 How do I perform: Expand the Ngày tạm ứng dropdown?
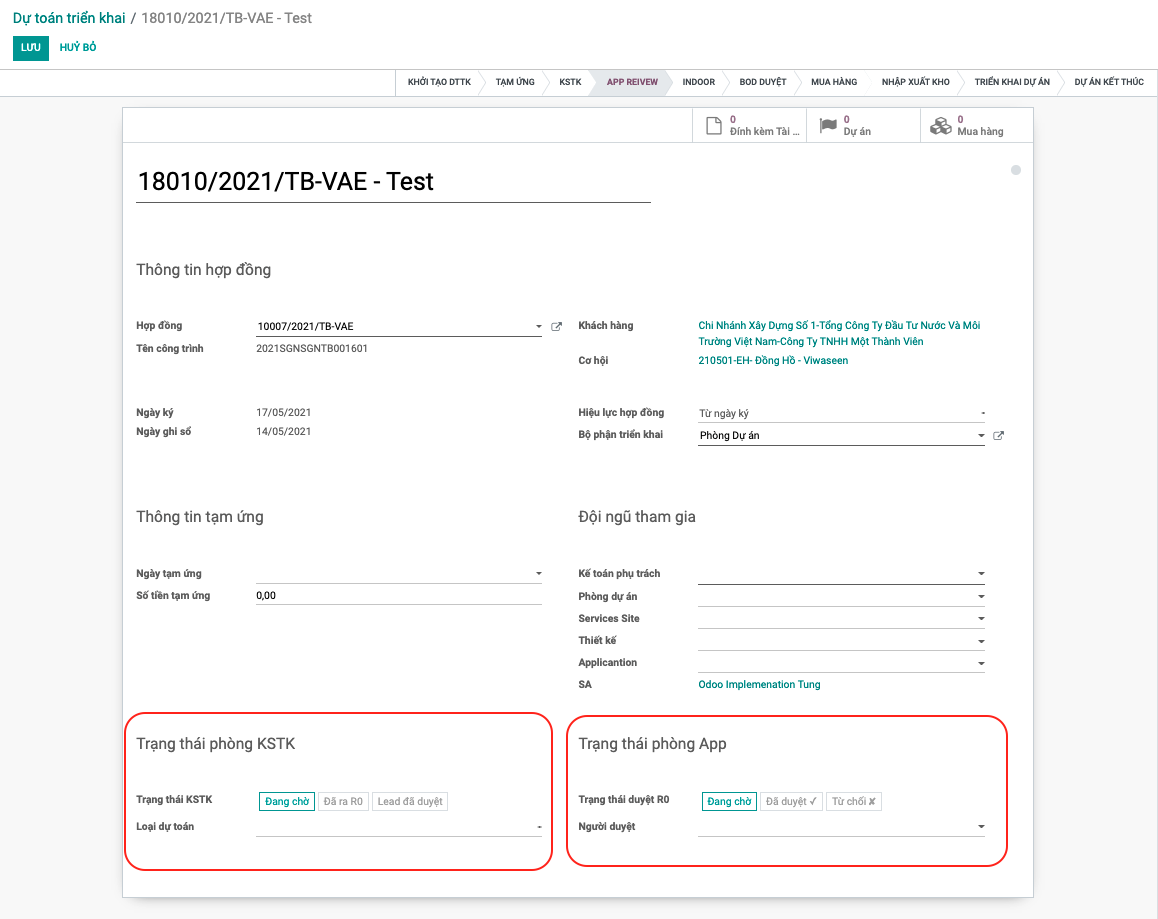539,574
